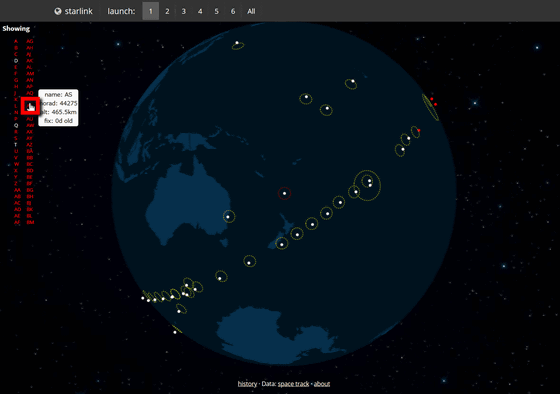Toggle satellite D in the Showing list

(x=16, y=61)
